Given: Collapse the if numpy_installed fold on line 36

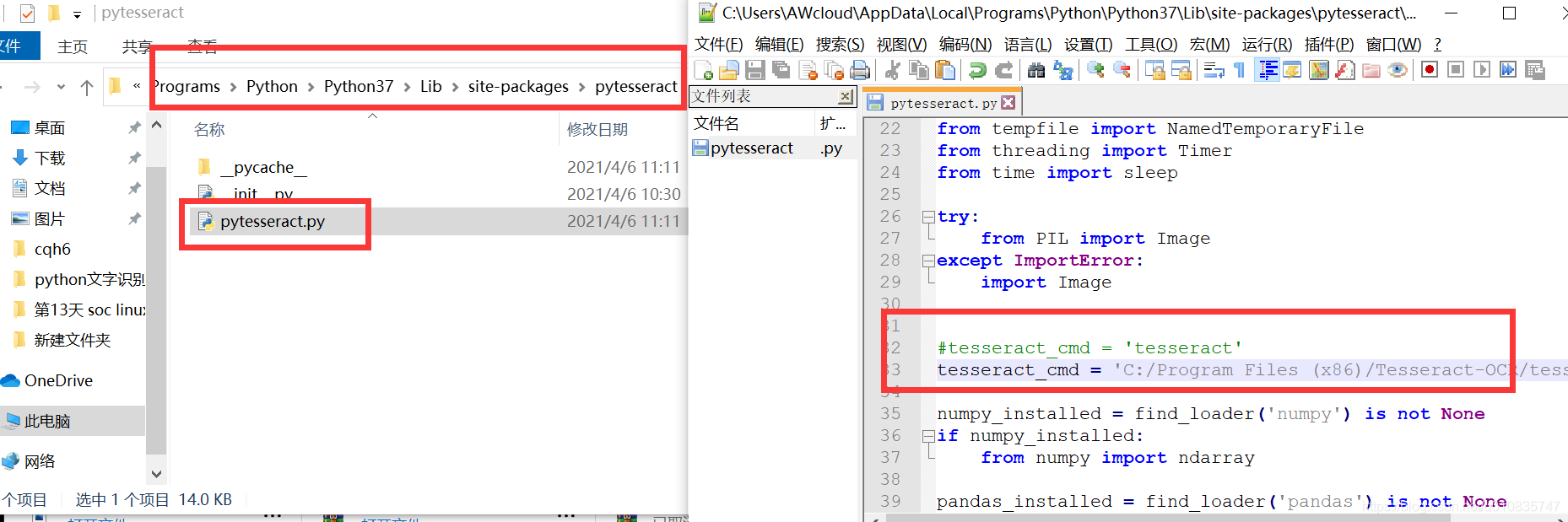Looking at the screenshot, I should point(928,436).
